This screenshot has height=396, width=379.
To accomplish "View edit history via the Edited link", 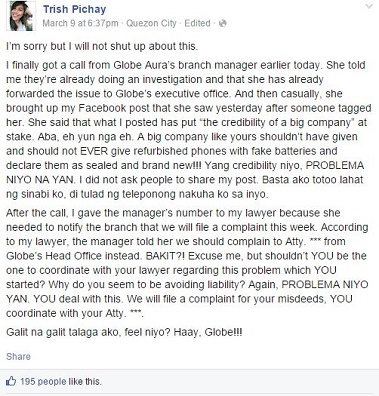I will tap(197, 23).
